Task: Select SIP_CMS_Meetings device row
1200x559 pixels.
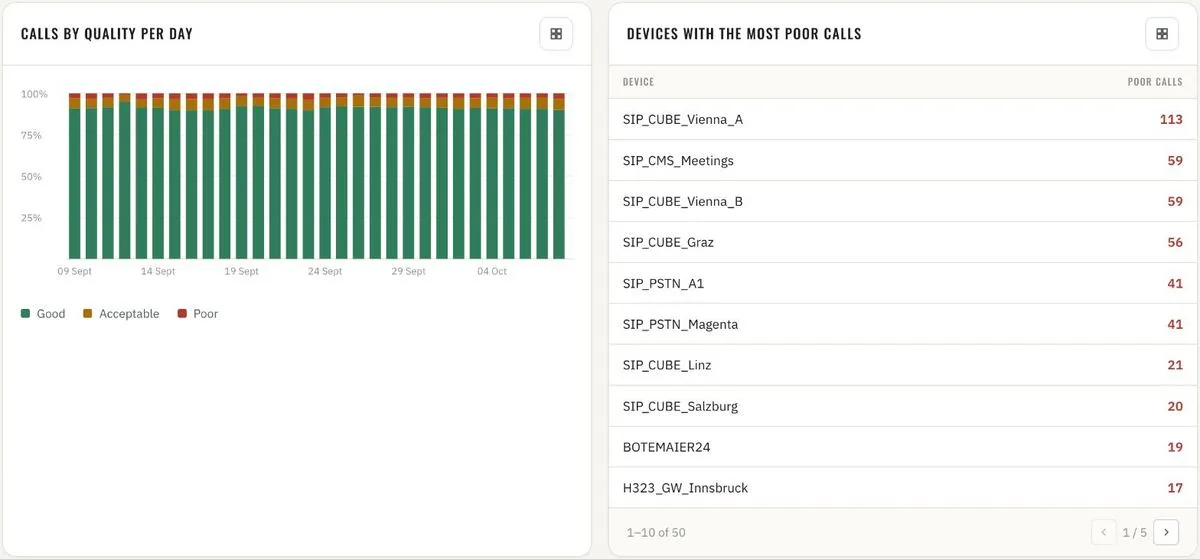Action: tap(903, 160)
